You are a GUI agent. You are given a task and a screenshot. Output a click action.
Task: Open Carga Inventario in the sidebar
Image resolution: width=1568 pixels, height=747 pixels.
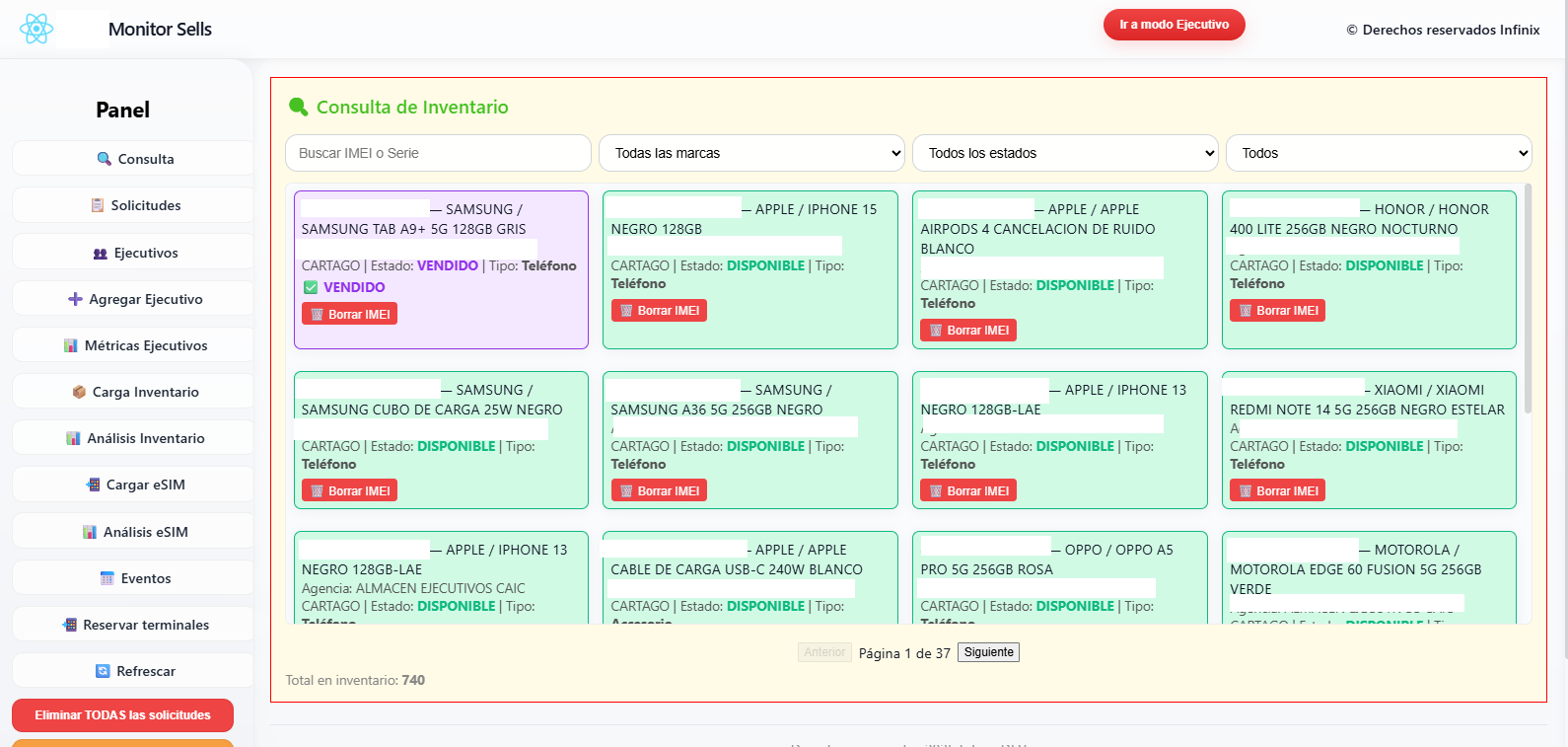click(133, 392)
